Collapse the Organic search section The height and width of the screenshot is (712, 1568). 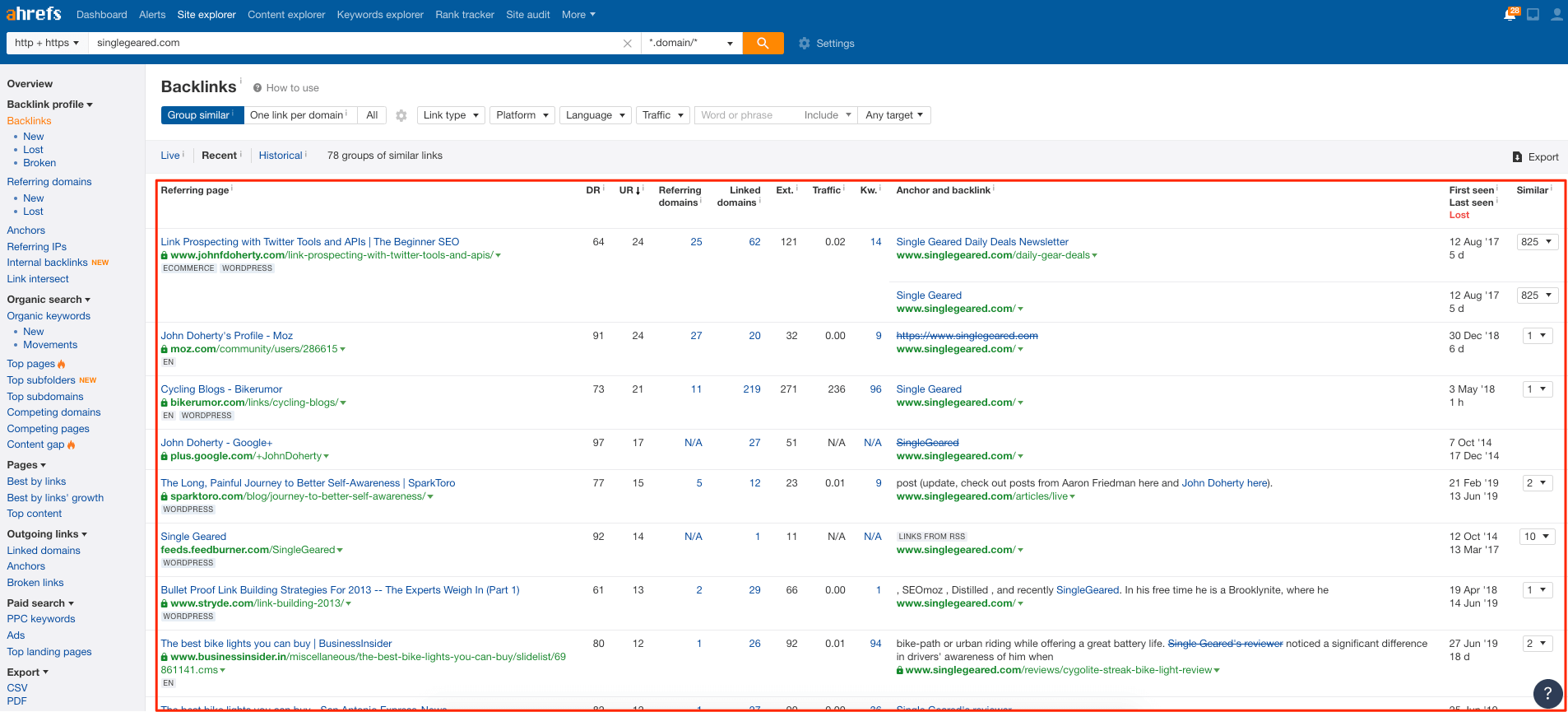point(49,300)
